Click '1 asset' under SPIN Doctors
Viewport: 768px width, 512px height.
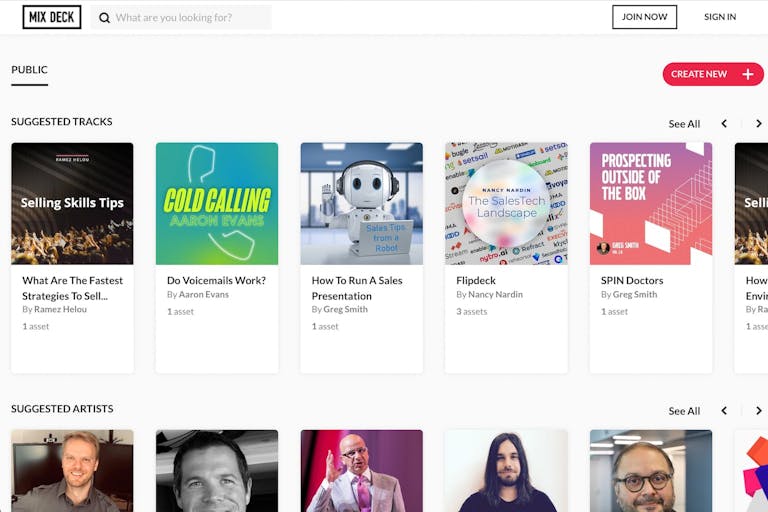tap(614, 312)
